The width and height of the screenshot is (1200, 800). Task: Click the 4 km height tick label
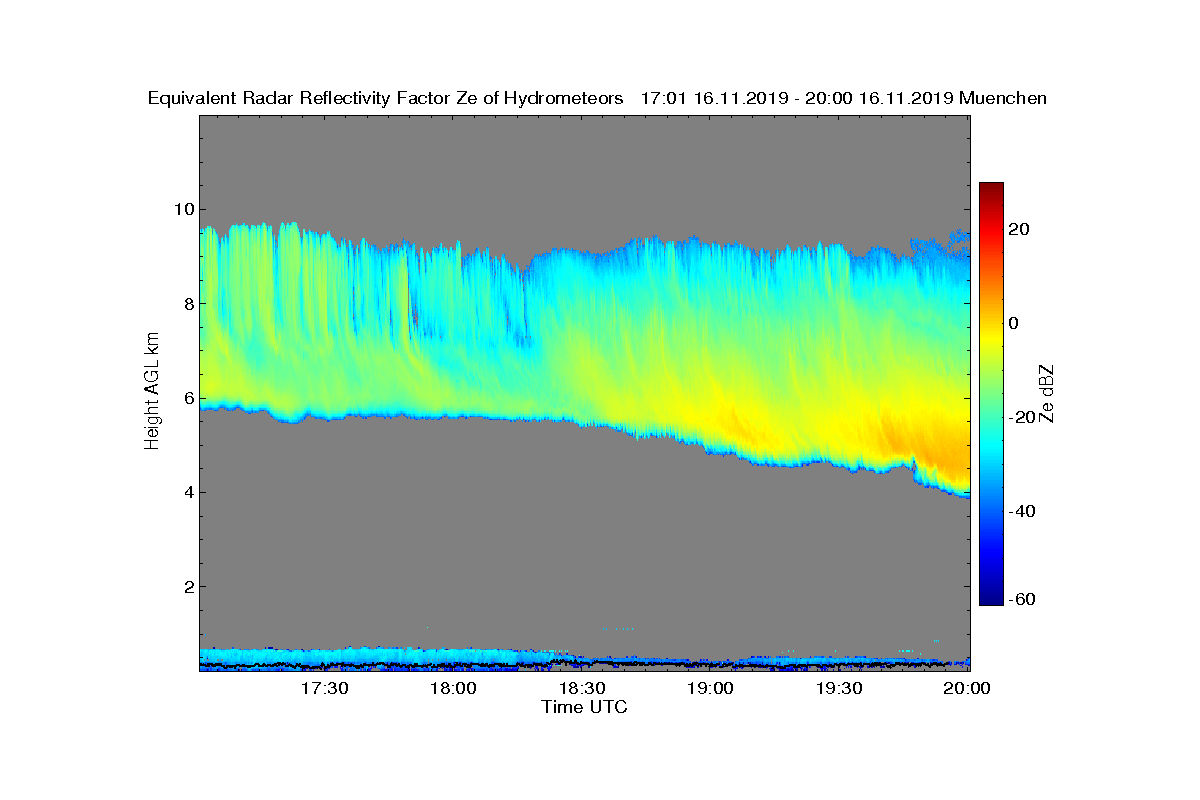coord(188,492)
